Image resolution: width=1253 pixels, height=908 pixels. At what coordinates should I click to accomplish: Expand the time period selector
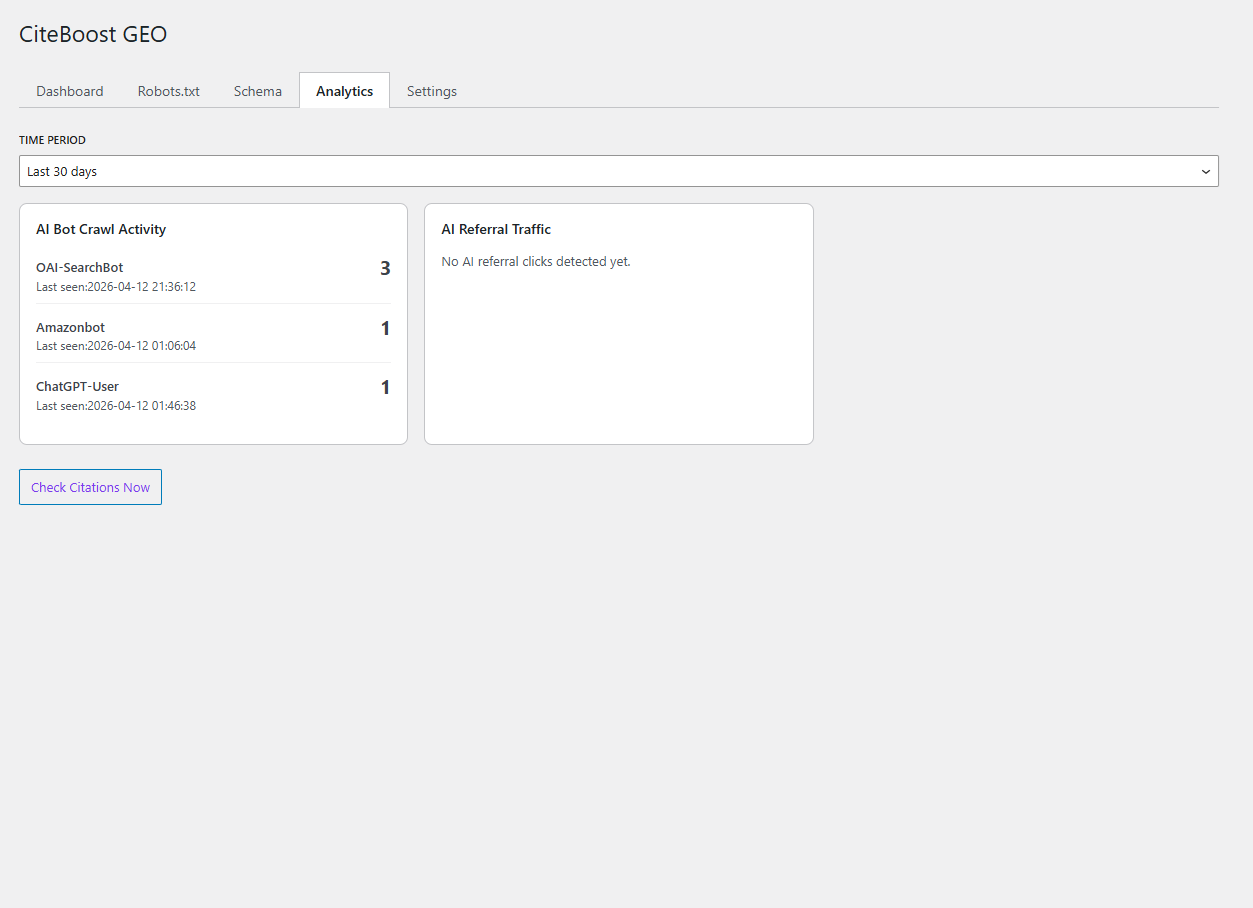click(619, 171)
